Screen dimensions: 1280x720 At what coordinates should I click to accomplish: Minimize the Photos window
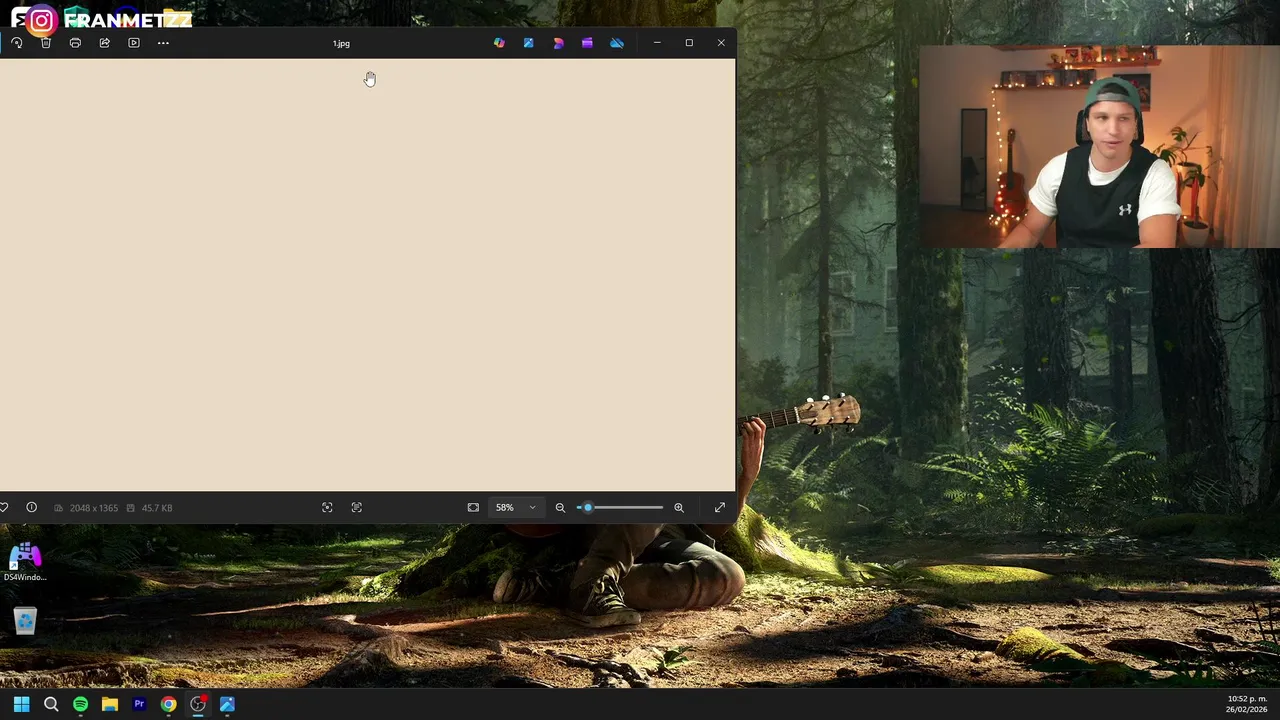tap(657, 43)
